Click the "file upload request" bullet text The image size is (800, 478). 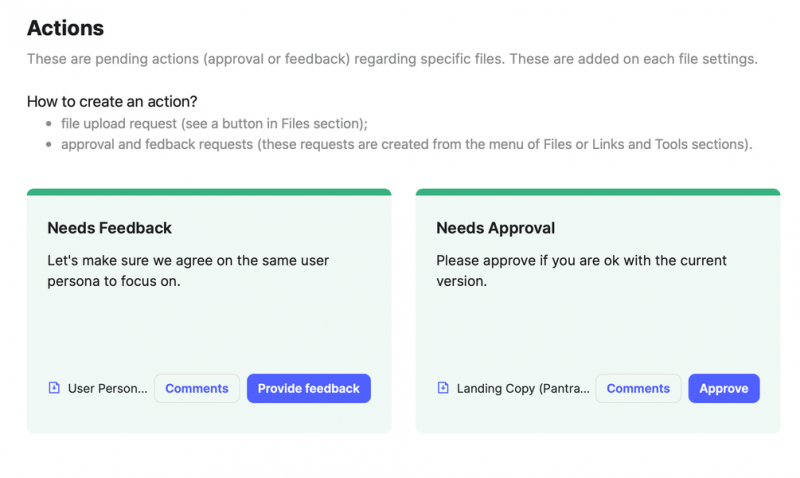(x=214, y=124)
